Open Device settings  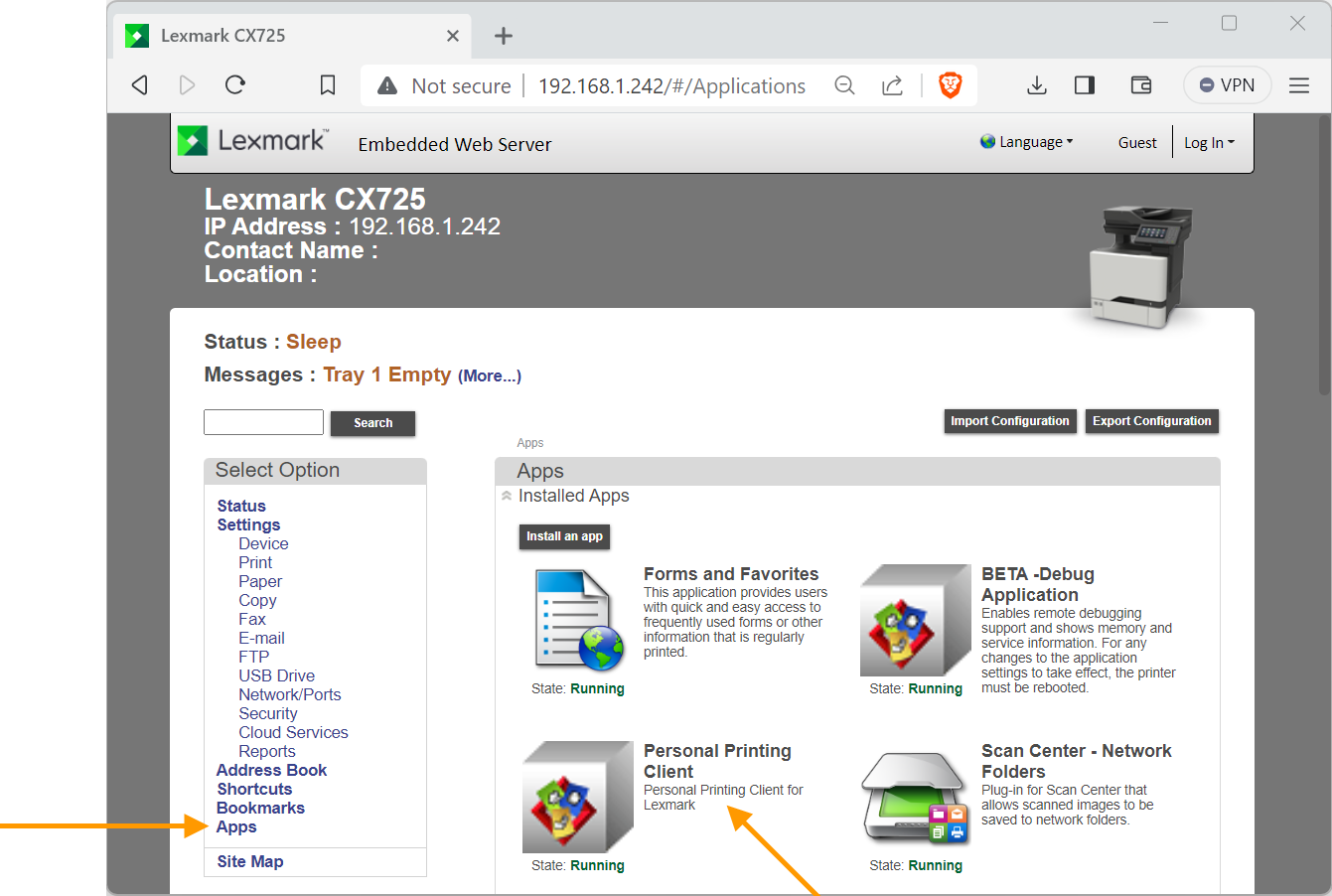263,544
